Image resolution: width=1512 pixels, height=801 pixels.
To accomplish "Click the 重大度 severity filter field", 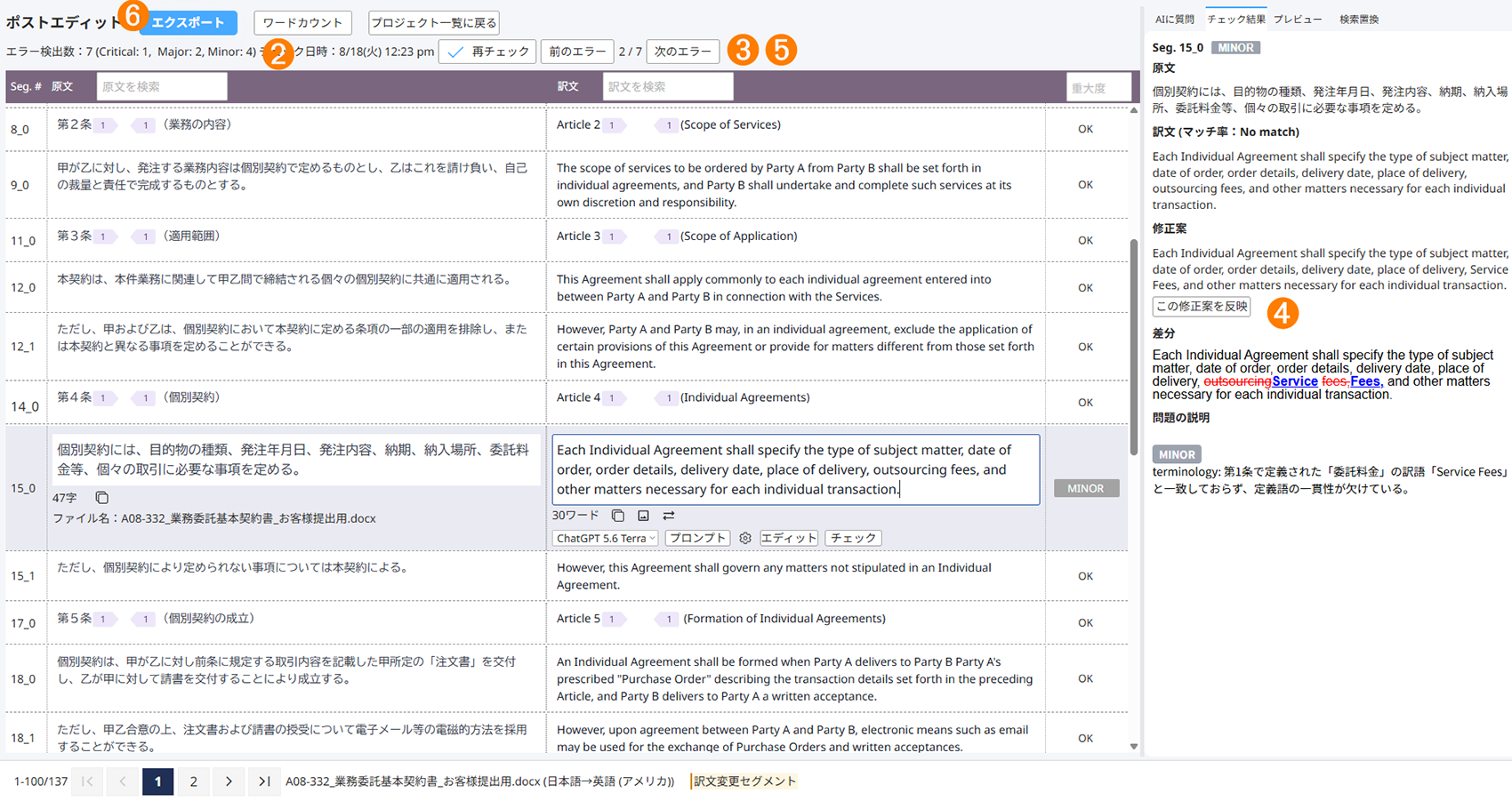I will pos(1099,87).
